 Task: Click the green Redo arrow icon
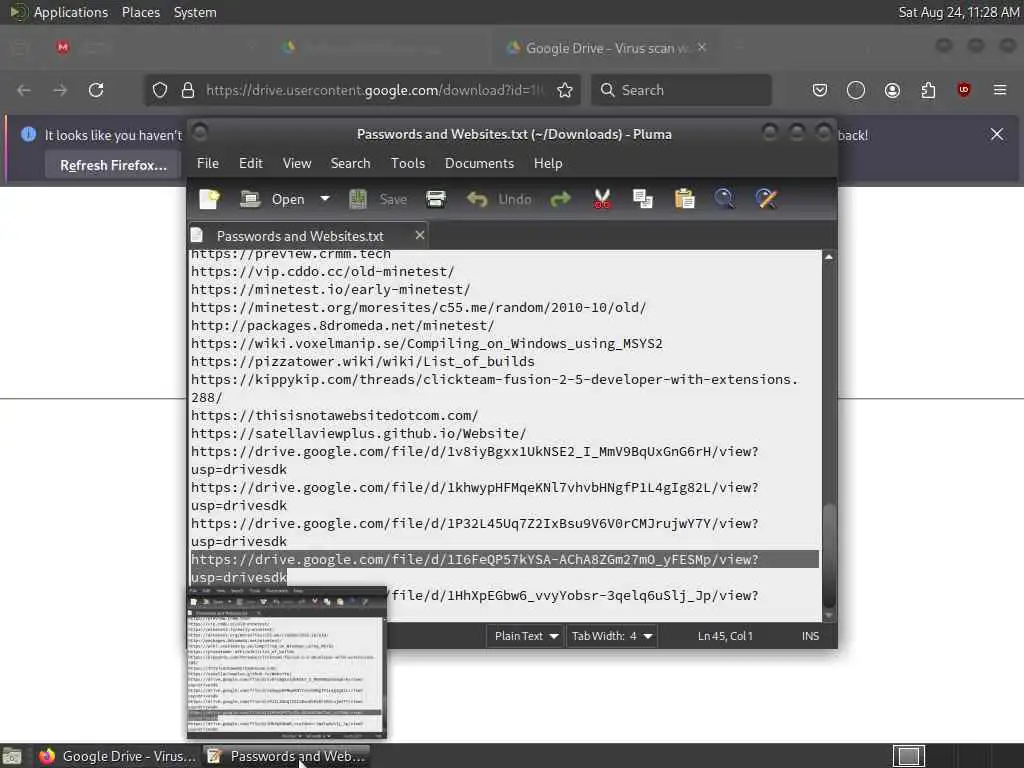pos(560,199)
